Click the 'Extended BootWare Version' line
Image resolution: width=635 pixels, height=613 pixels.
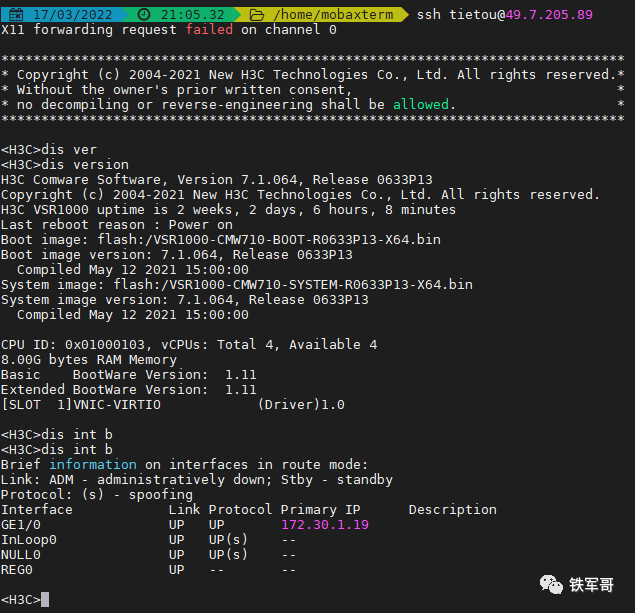pyautogui.click(x=128, y=390)
